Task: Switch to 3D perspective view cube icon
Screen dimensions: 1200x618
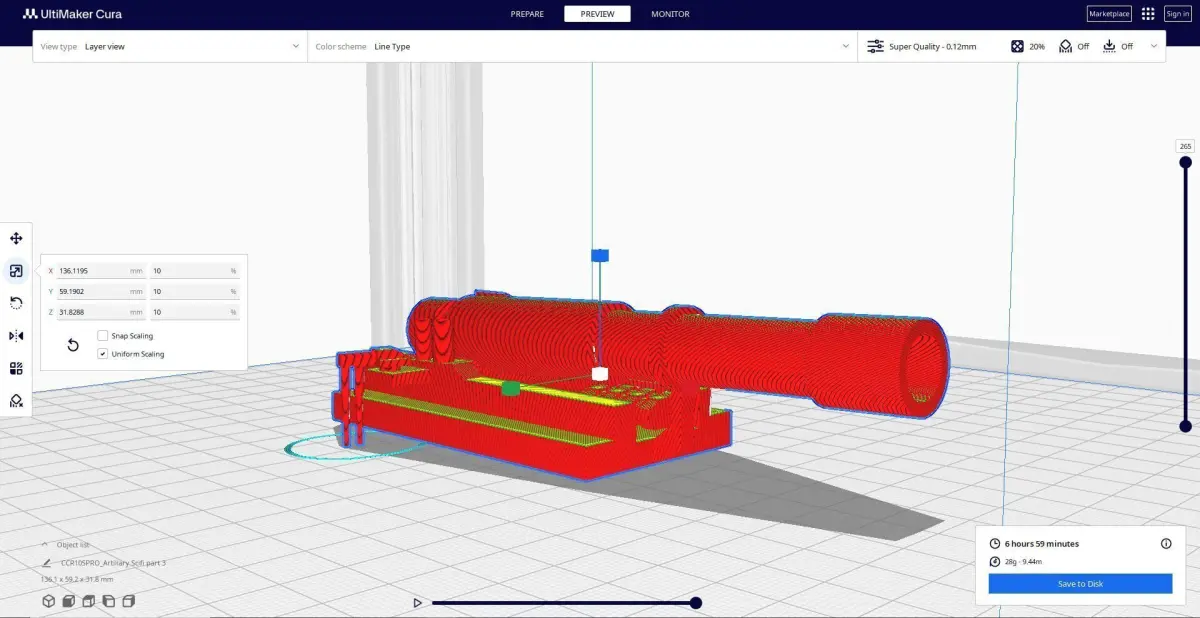Action: (48, 601)
